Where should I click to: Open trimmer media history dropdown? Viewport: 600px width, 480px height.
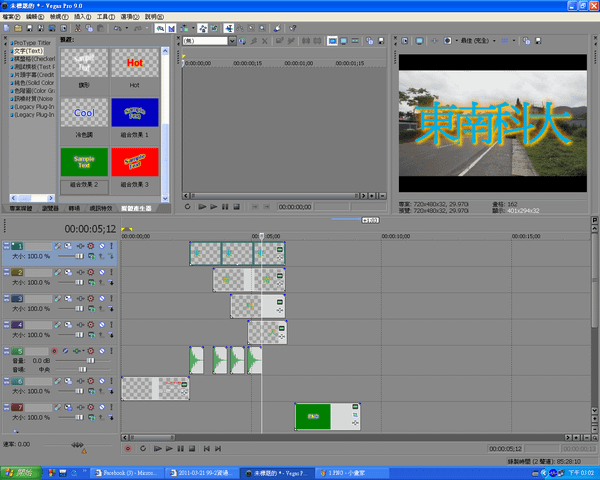click(x=232, y=41)
